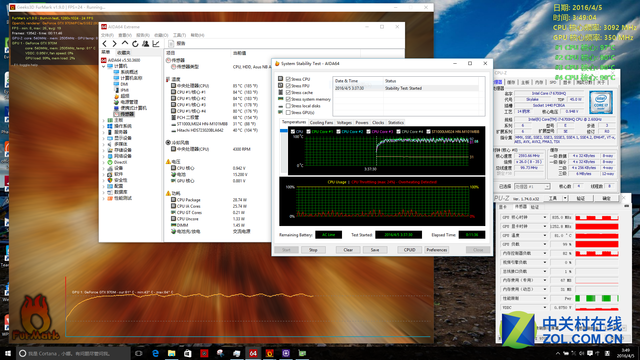This screenshot has width=640, height=360.
Task: Click the Intel Core i7 logo in CPU-Z
Action: [600, 102]
